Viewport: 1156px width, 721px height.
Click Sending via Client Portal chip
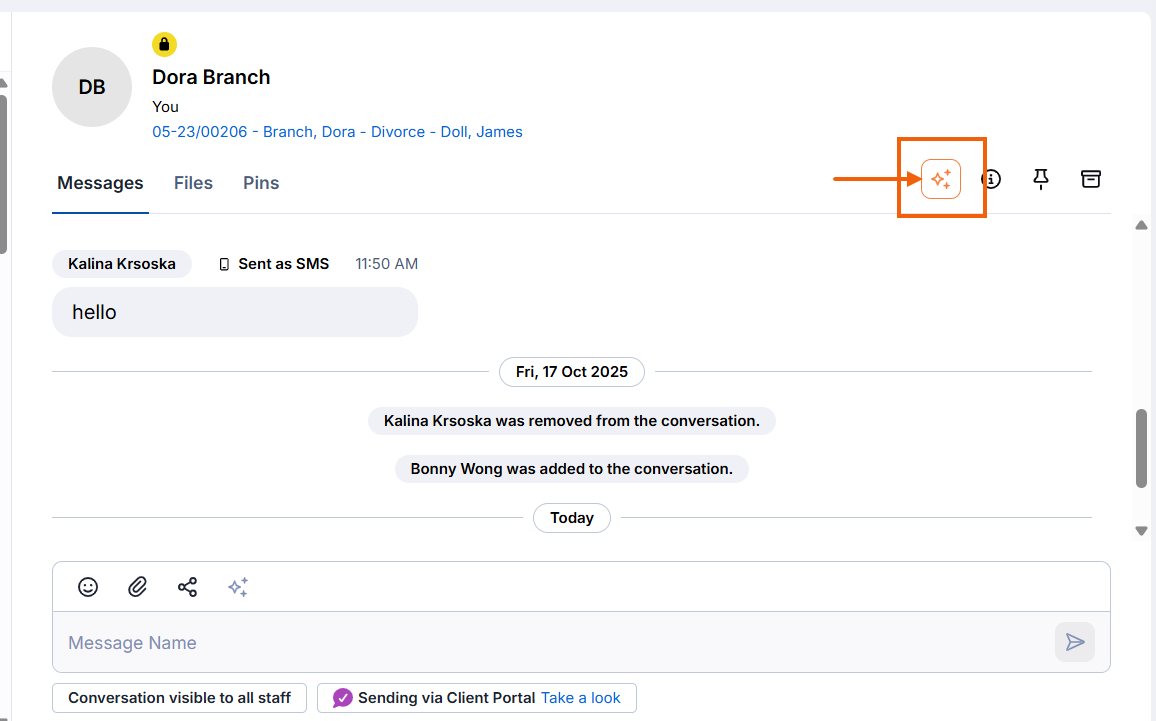point(476,698)
